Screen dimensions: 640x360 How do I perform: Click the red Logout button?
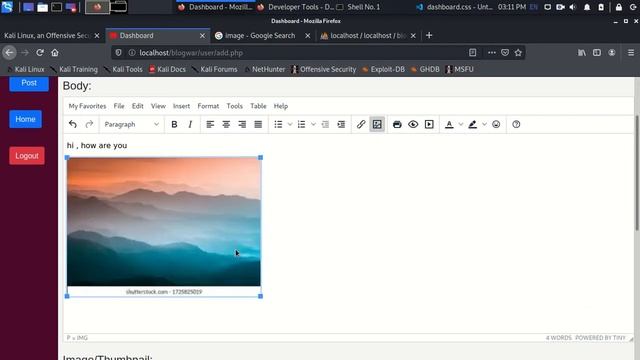pos(27,156)
